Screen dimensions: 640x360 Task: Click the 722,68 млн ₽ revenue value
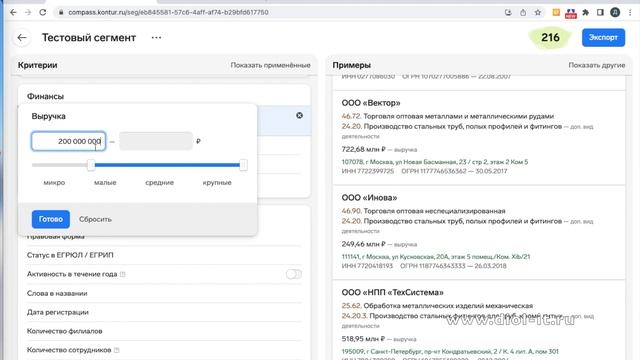364,149
